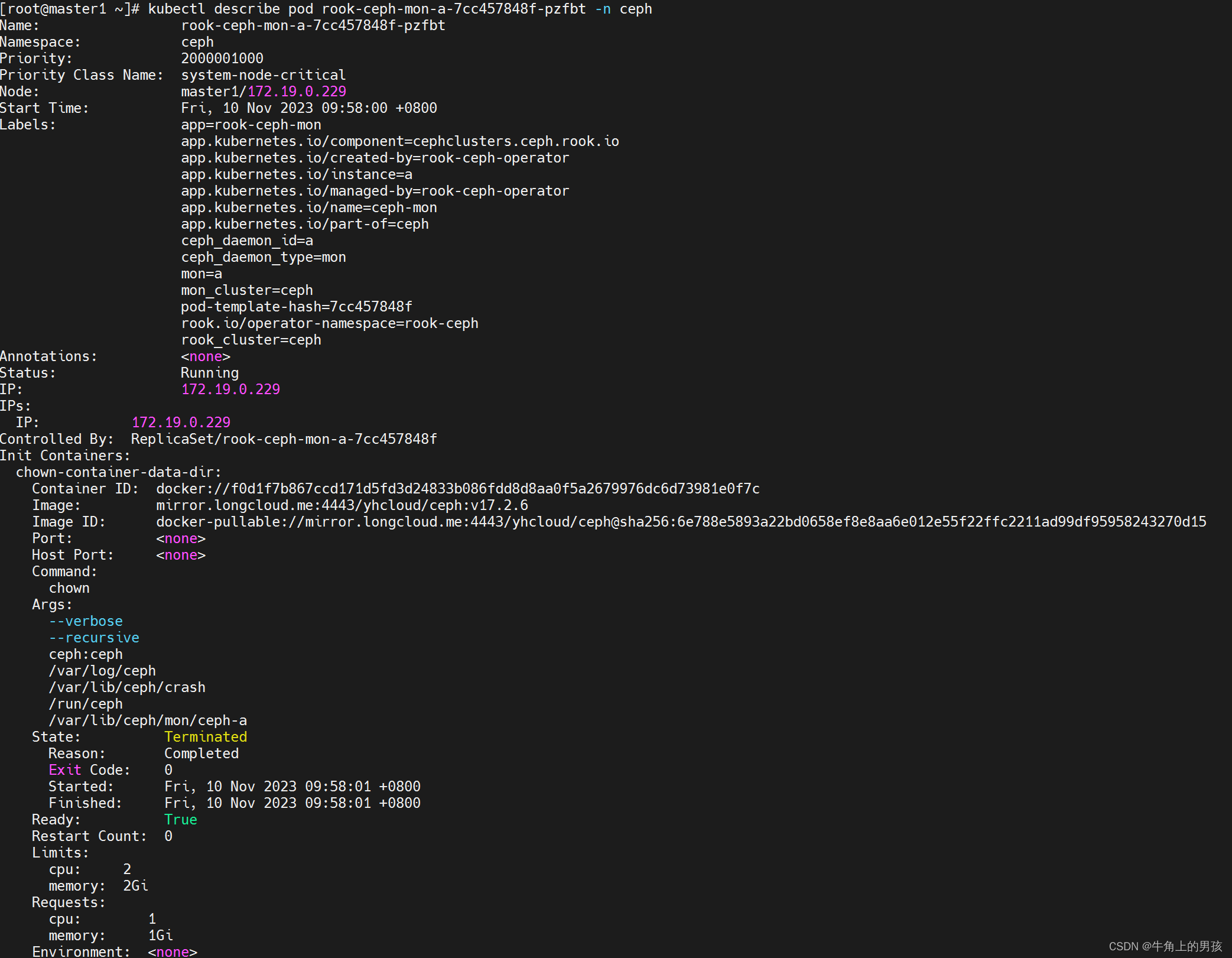Click the Port <none> value
This screenshot has width=1232, height=958.
tap(181, 538)
